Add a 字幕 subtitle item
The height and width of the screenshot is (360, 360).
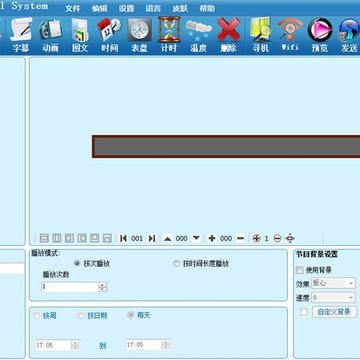pos(21,35)
